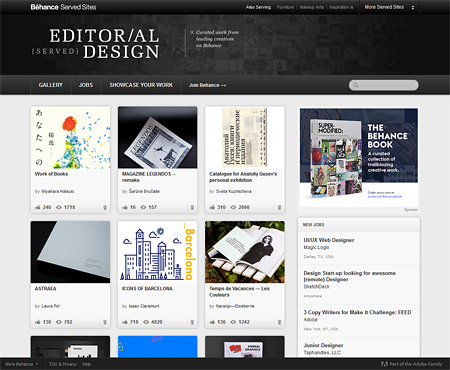Click the thumbs-up icon on ASTRAEA card
The height and width of the screenshot is (370, 450).
(x=38, y=322)
